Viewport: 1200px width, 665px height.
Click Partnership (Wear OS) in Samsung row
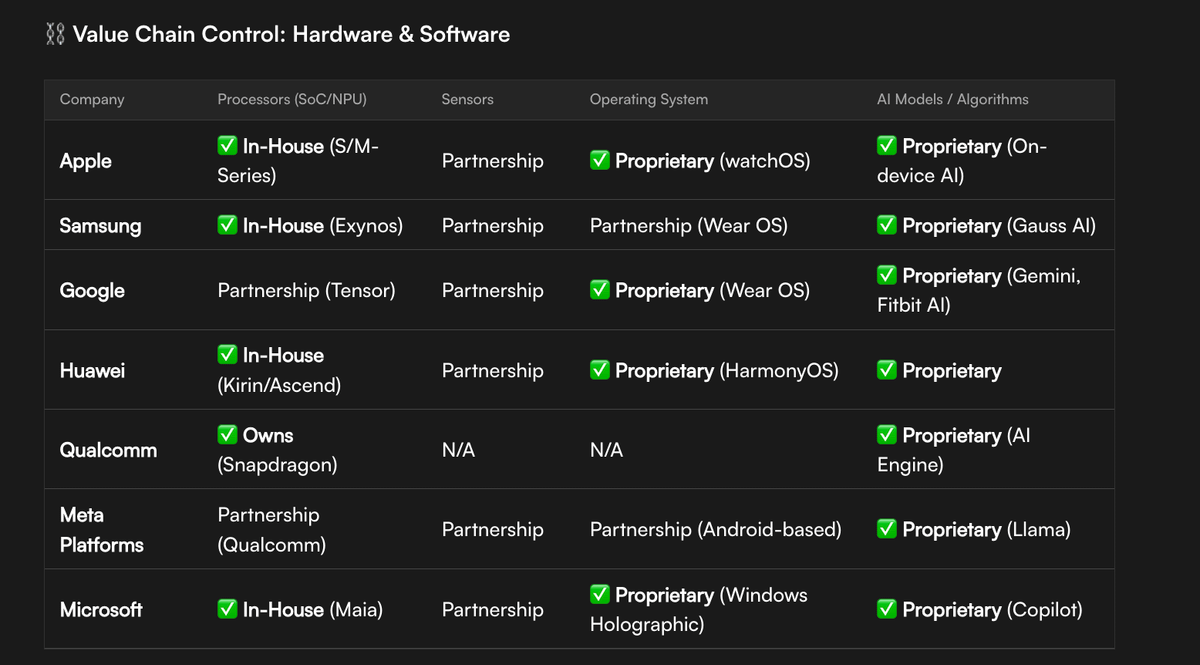coord(689,225)
